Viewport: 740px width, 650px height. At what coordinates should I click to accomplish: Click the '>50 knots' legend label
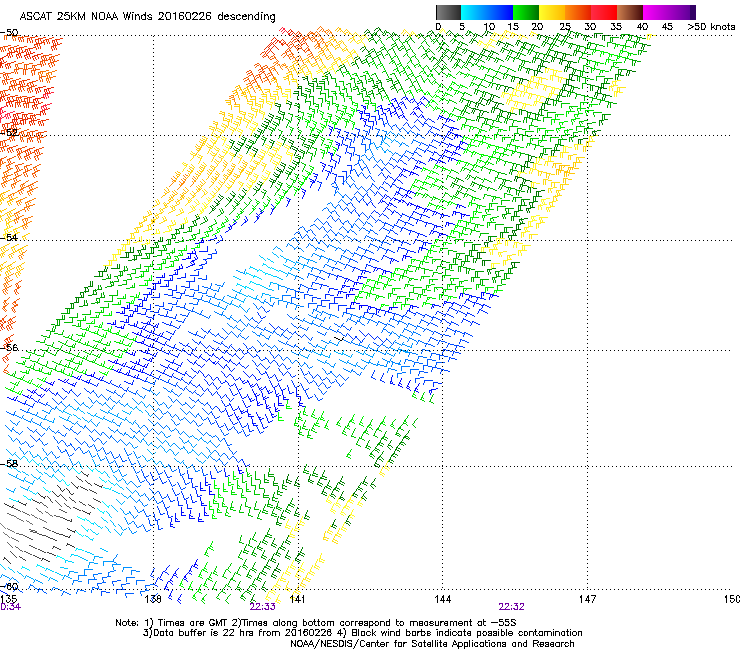[x=711, y=27]
